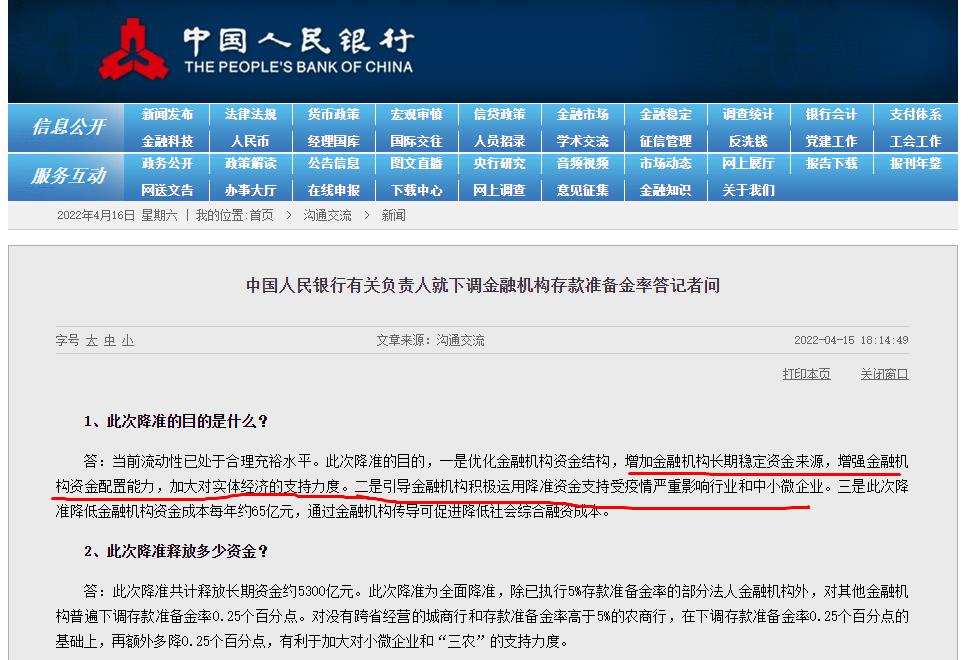Go to 征信管理 section
The height and width of the screenshot is (660, 971).
click(x=665, y=141)
